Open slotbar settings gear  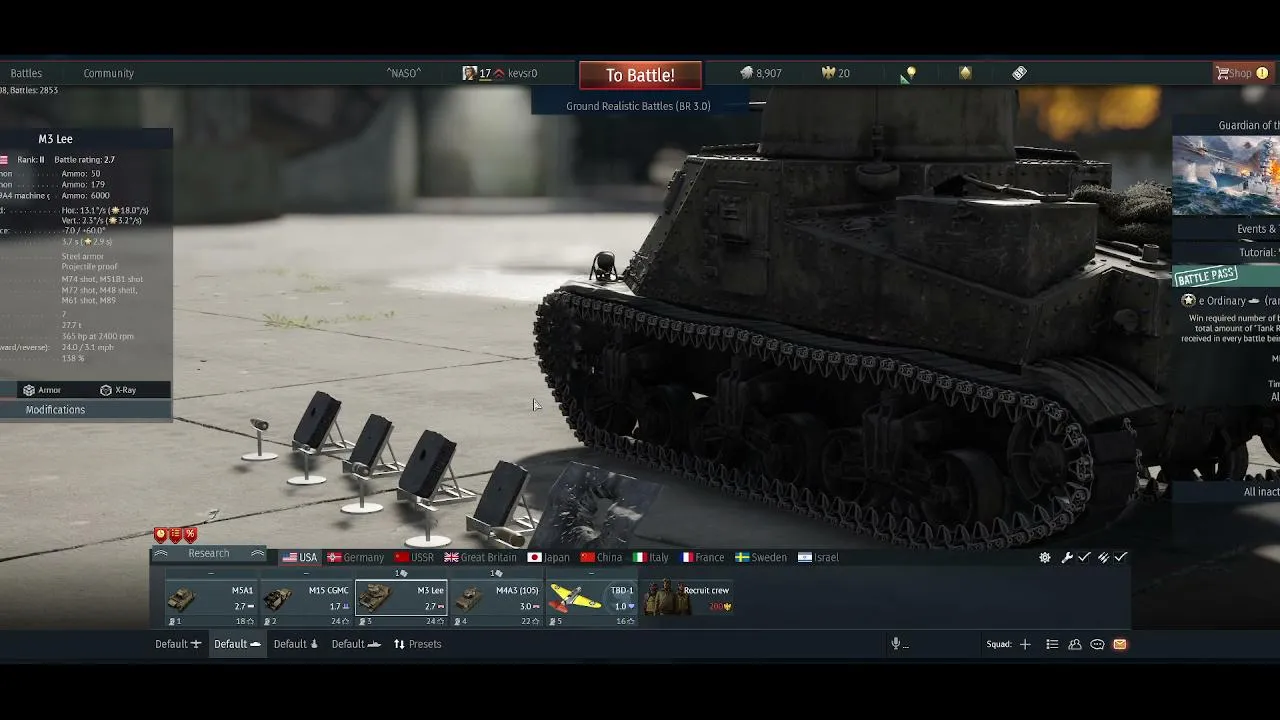point(1045,558)
